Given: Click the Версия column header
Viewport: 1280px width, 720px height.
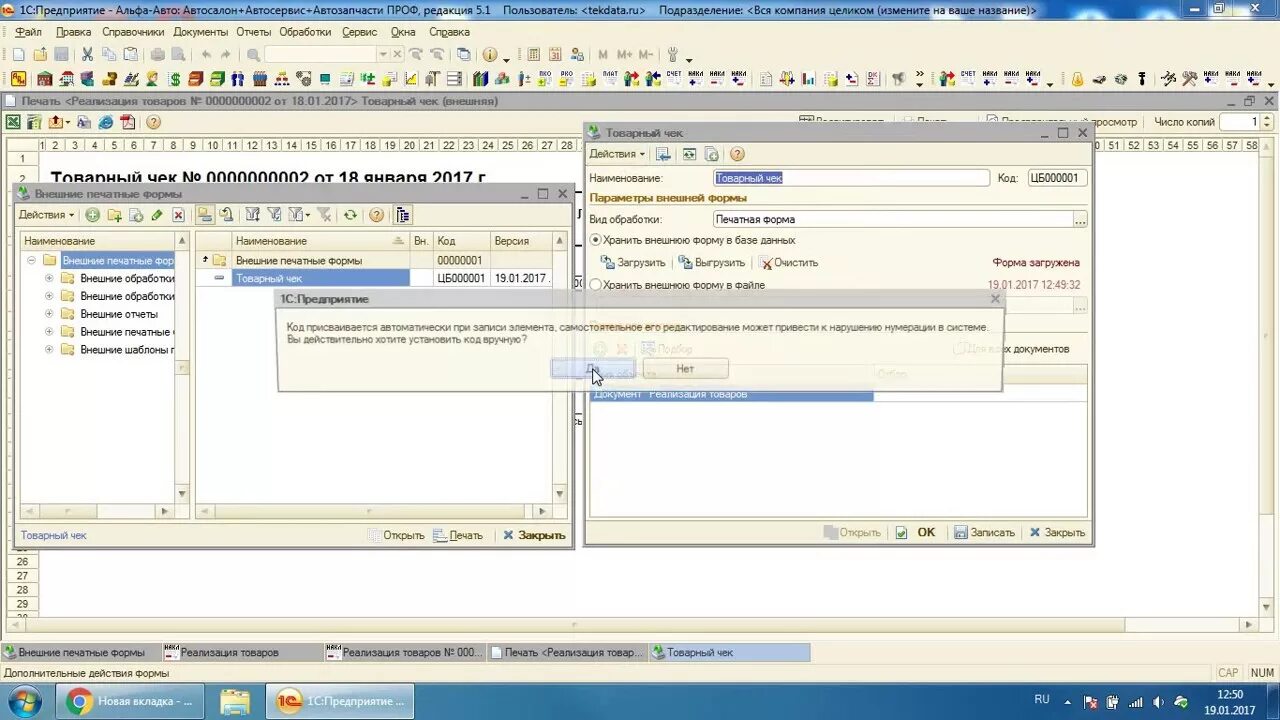Looking at the screenshot, I should pos(519,241).
